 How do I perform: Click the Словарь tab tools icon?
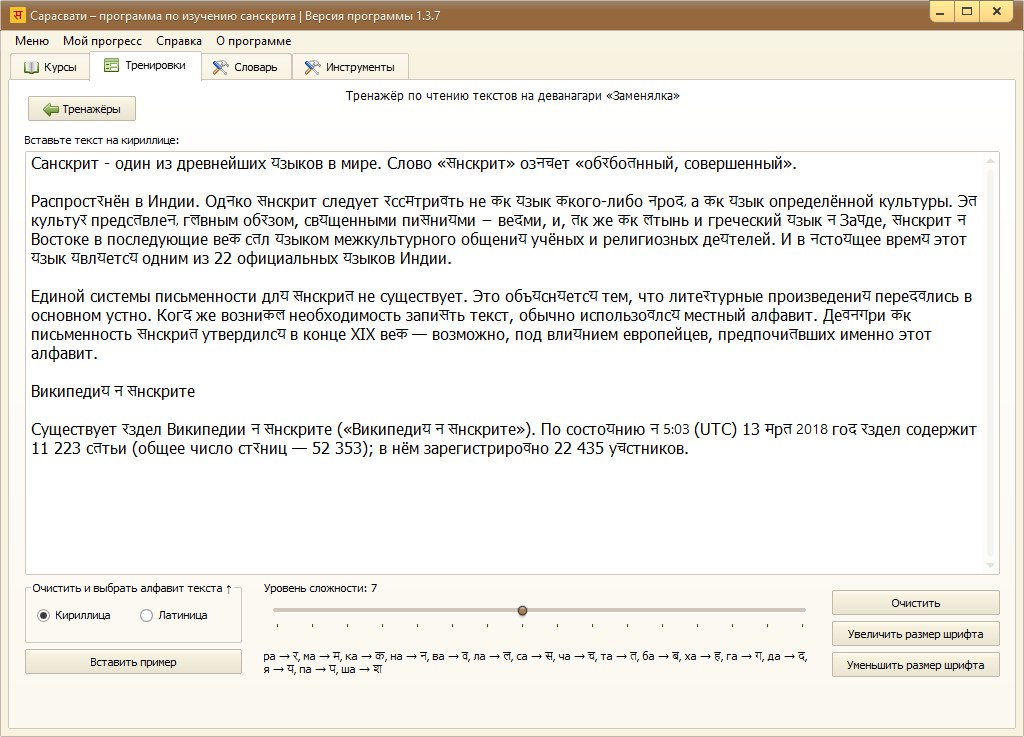[x=221, y=67]
